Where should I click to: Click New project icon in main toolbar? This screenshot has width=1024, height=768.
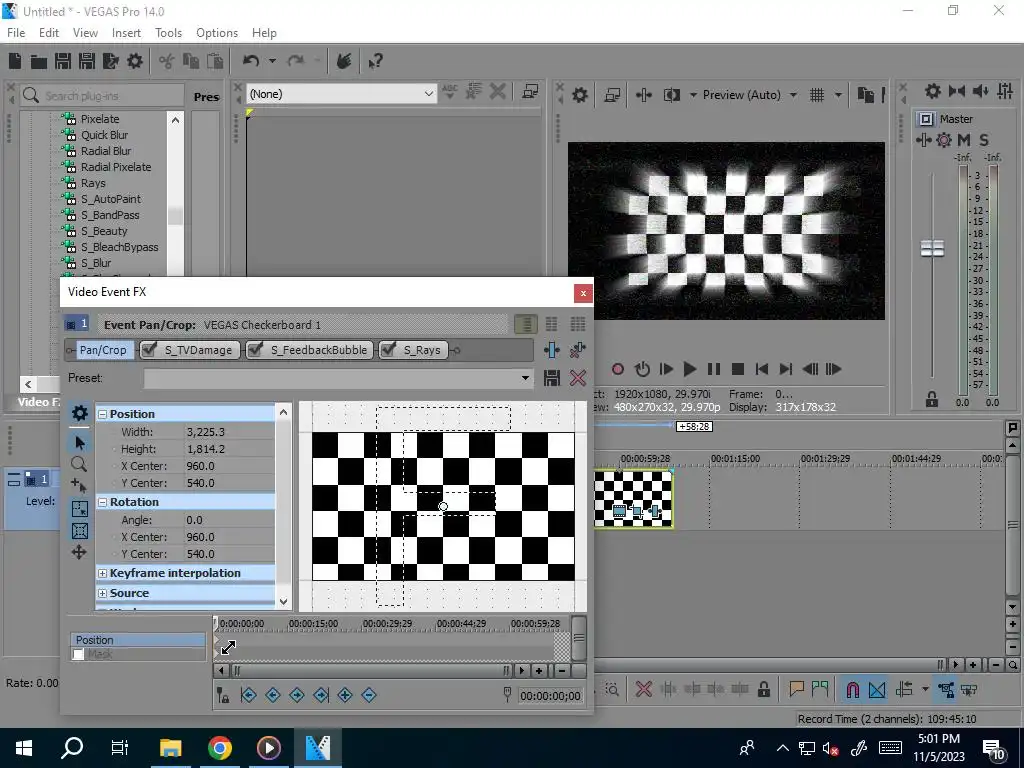(x=15, y=61)
